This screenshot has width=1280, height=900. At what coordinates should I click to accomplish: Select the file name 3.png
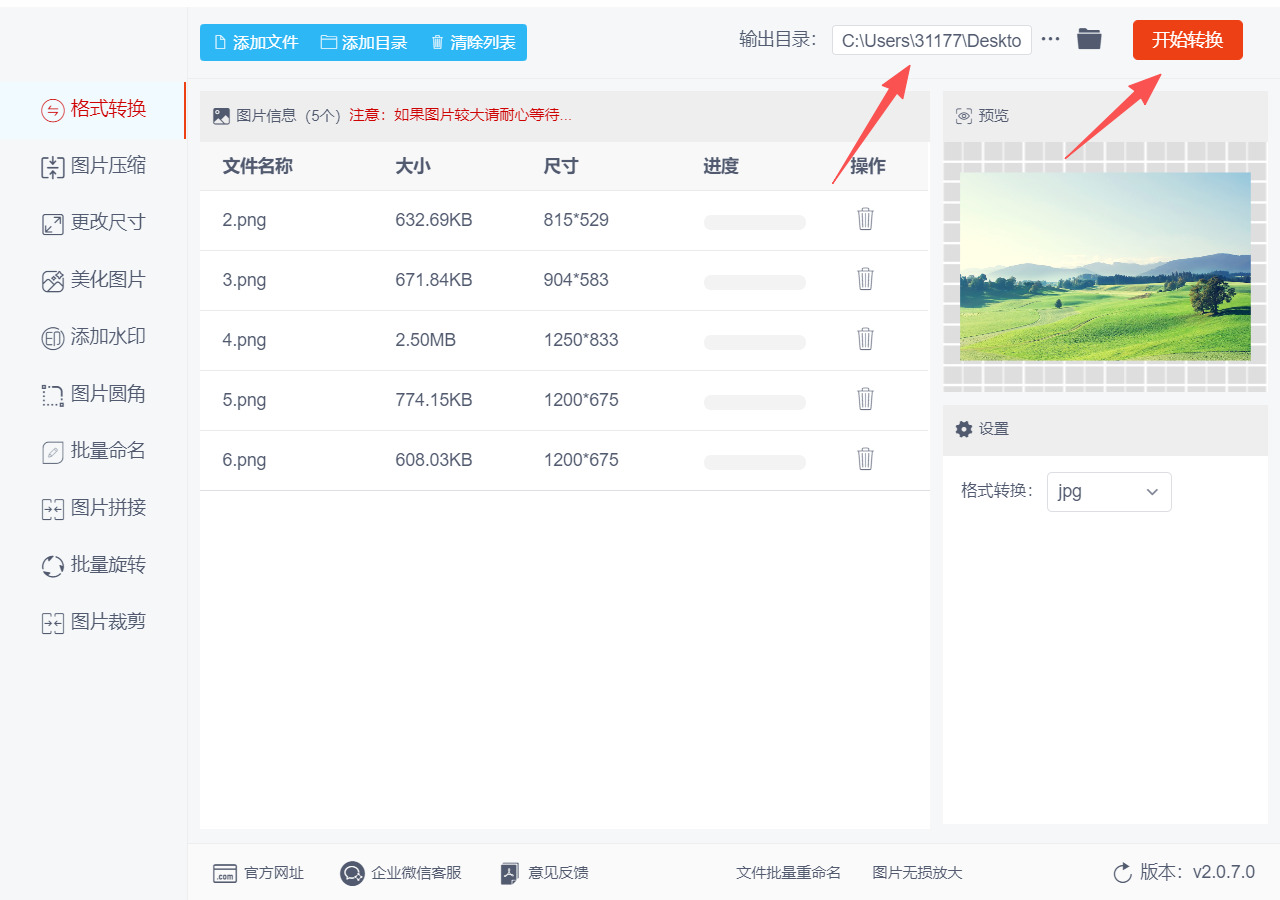[244, 280]
